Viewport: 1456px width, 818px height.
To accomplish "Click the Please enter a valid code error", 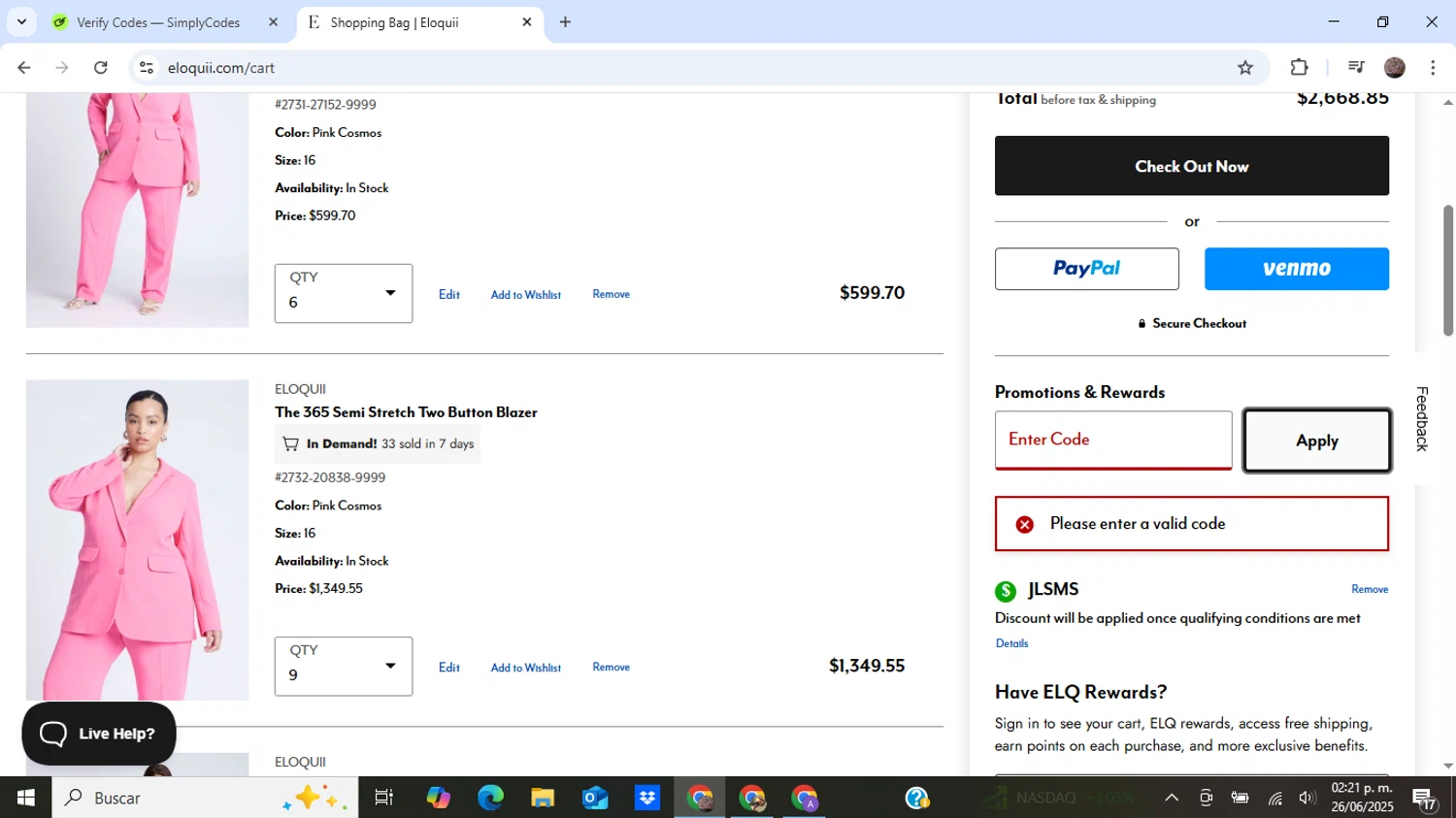I will click(1191, 524).
